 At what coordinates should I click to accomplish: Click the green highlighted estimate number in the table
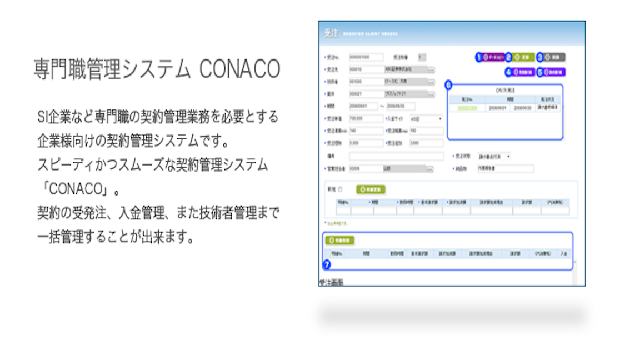point(467,108)
